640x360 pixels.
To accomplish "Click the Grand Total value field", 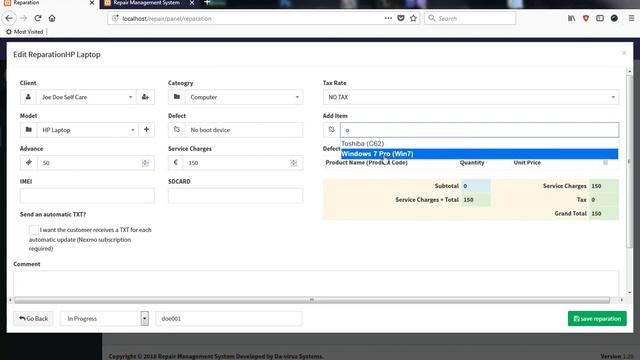I will coord(604,213).
